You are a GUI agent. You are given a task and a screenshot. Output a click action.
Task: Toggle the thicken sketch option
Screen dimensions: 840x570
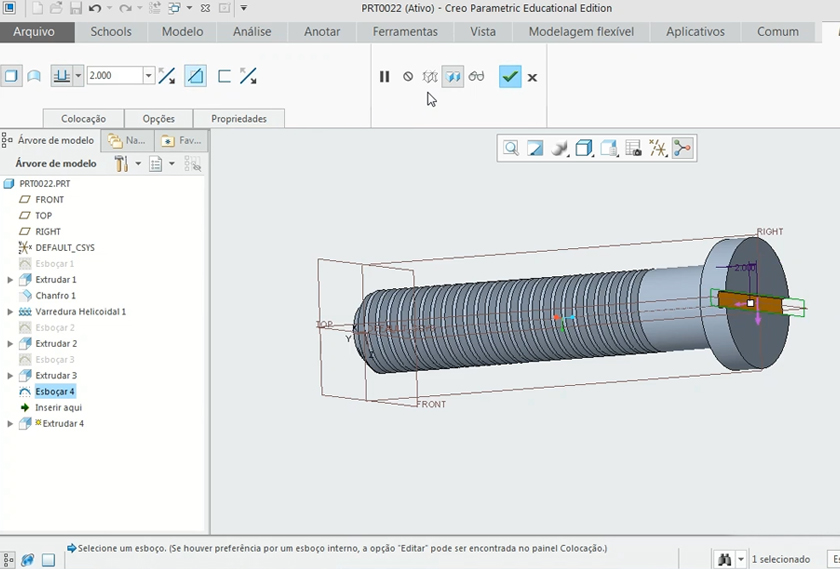coord(224,76)
